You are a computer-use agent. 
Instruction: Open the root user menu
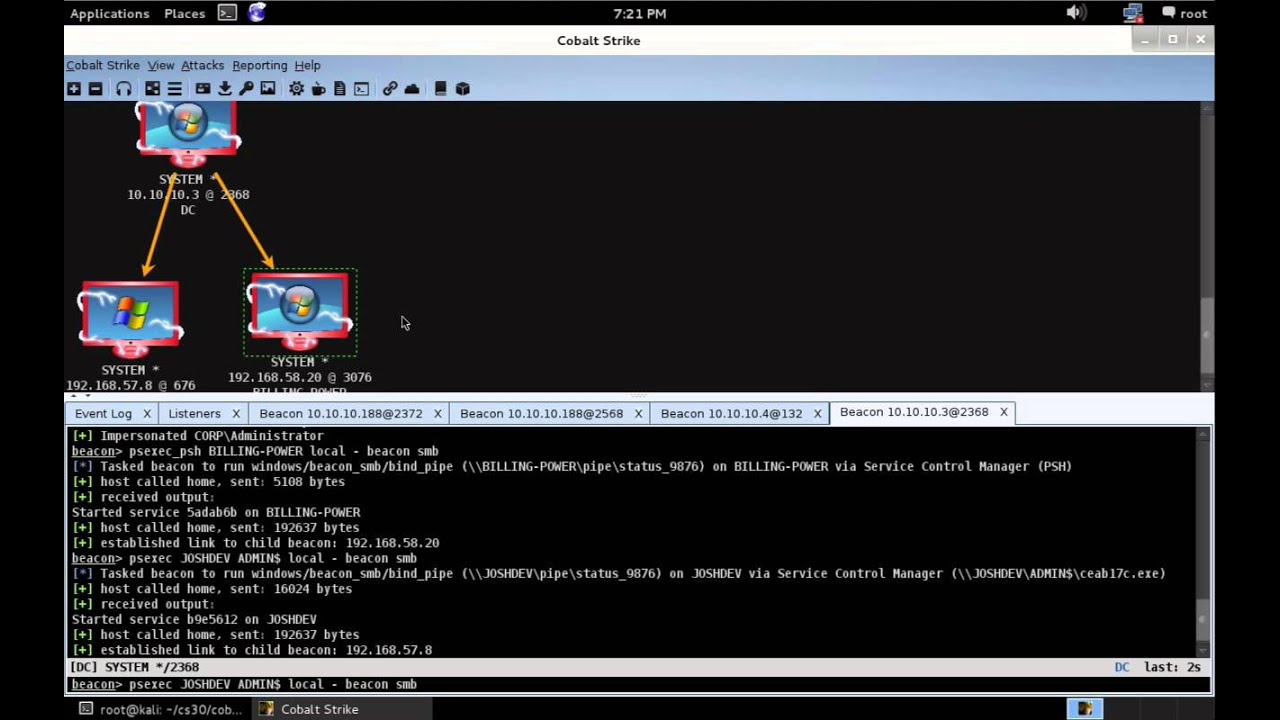coord(1184,13)
